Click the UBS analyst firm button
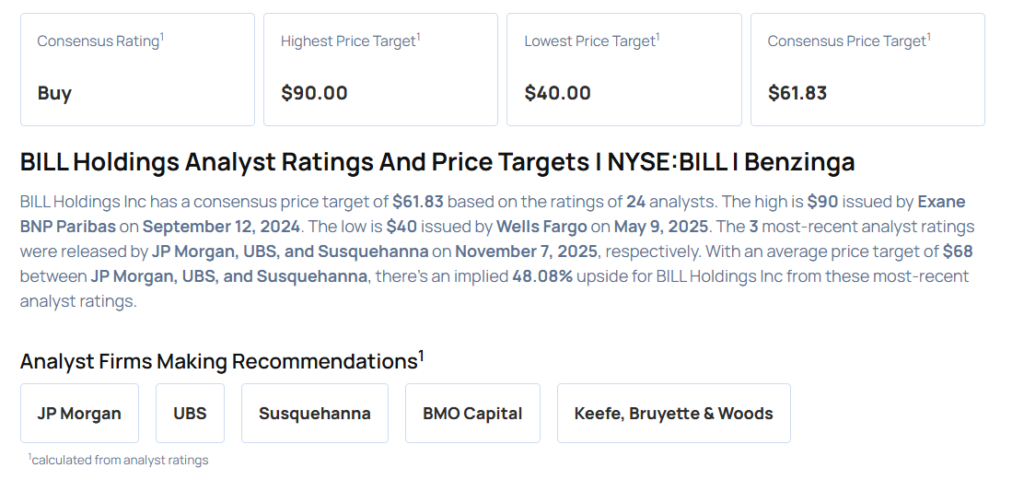Viewport: 1024px width, 503px height. coord(190,413)
